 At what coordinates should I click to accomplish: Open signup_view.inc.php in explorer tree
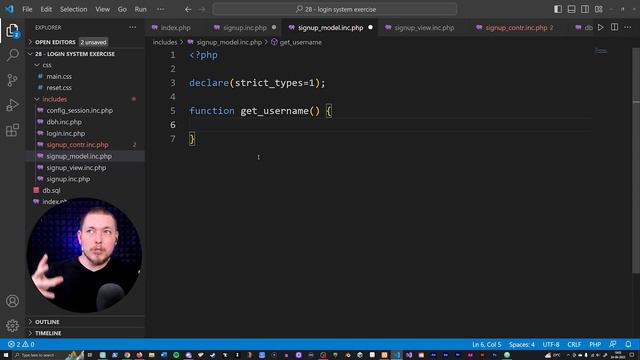[85, 168]
